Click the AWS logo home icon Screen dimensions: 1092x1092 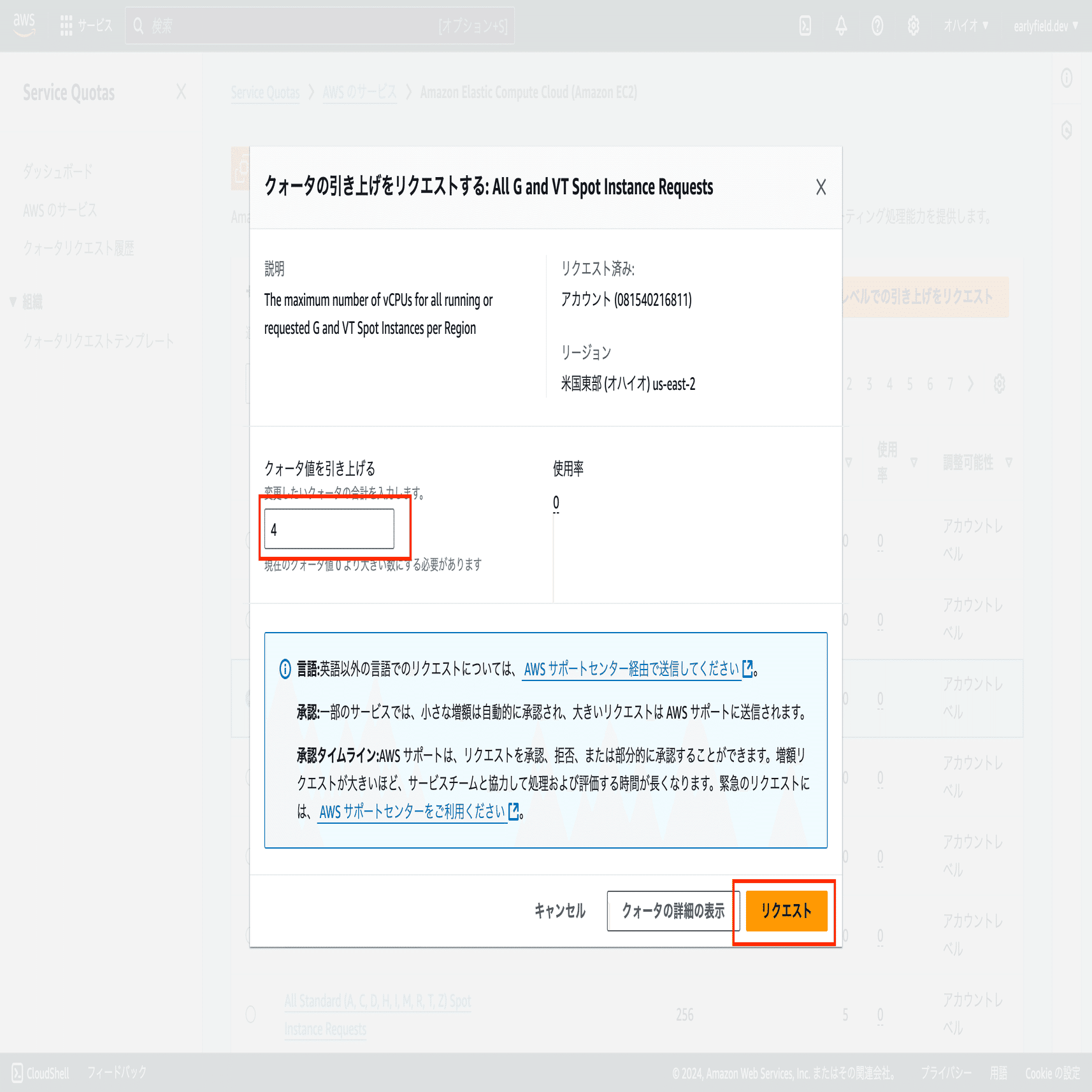click(x=24, y=25)
